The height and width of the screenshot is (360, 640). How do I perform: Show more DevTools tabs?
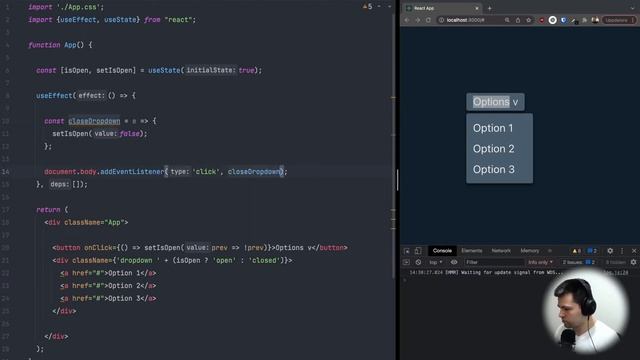pos(550,251)
